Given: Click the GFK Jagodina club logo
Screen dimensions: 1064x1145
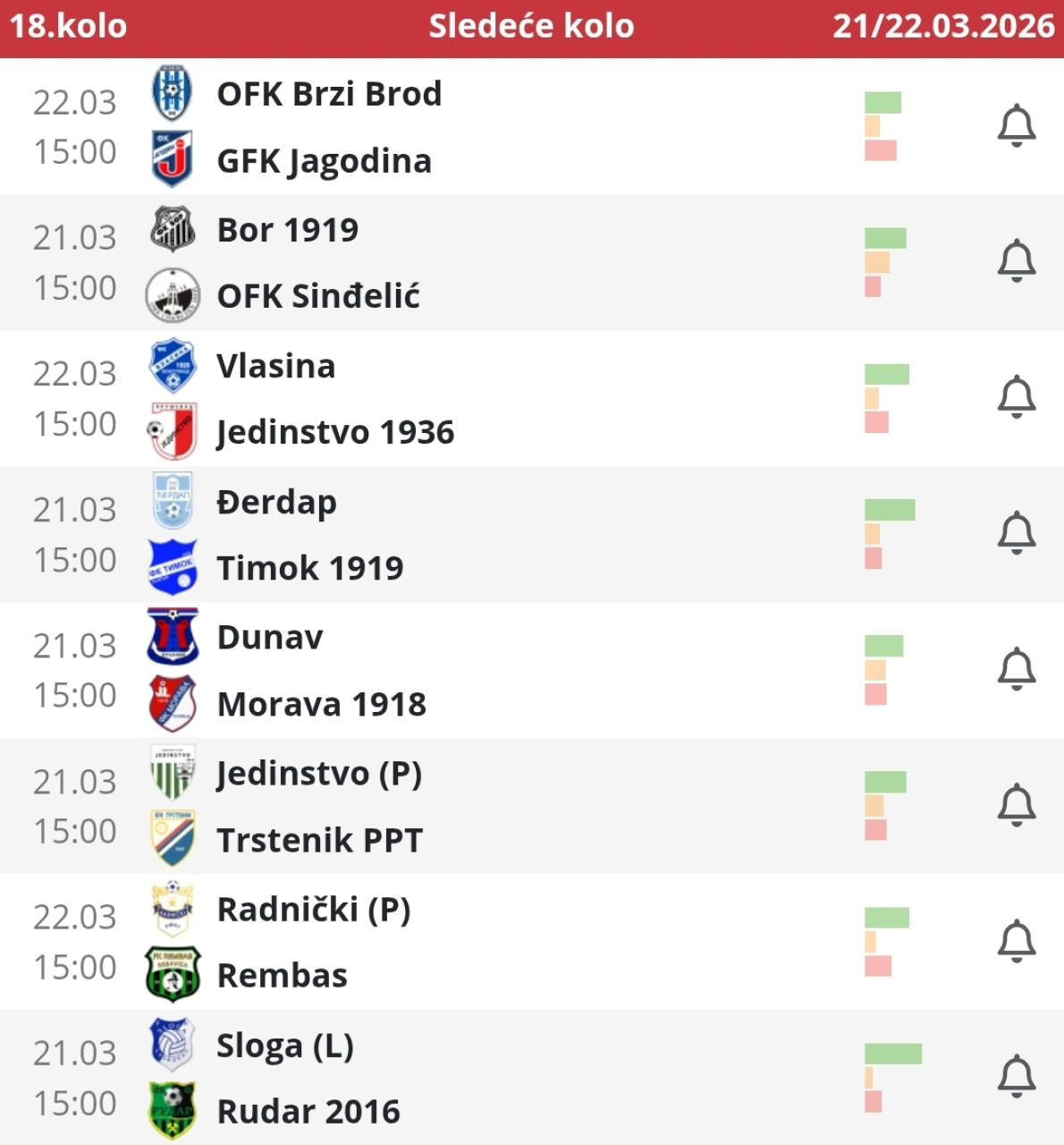Looking at the screenshot, I should [x=172, y=159].
